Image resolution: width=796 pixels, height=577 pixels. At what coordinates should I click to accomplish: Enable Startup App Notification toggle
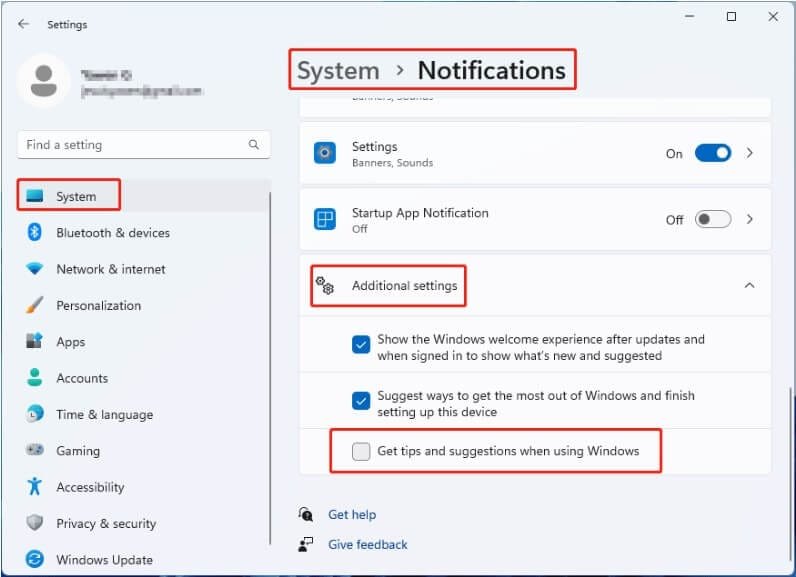[x=713, y=220]
